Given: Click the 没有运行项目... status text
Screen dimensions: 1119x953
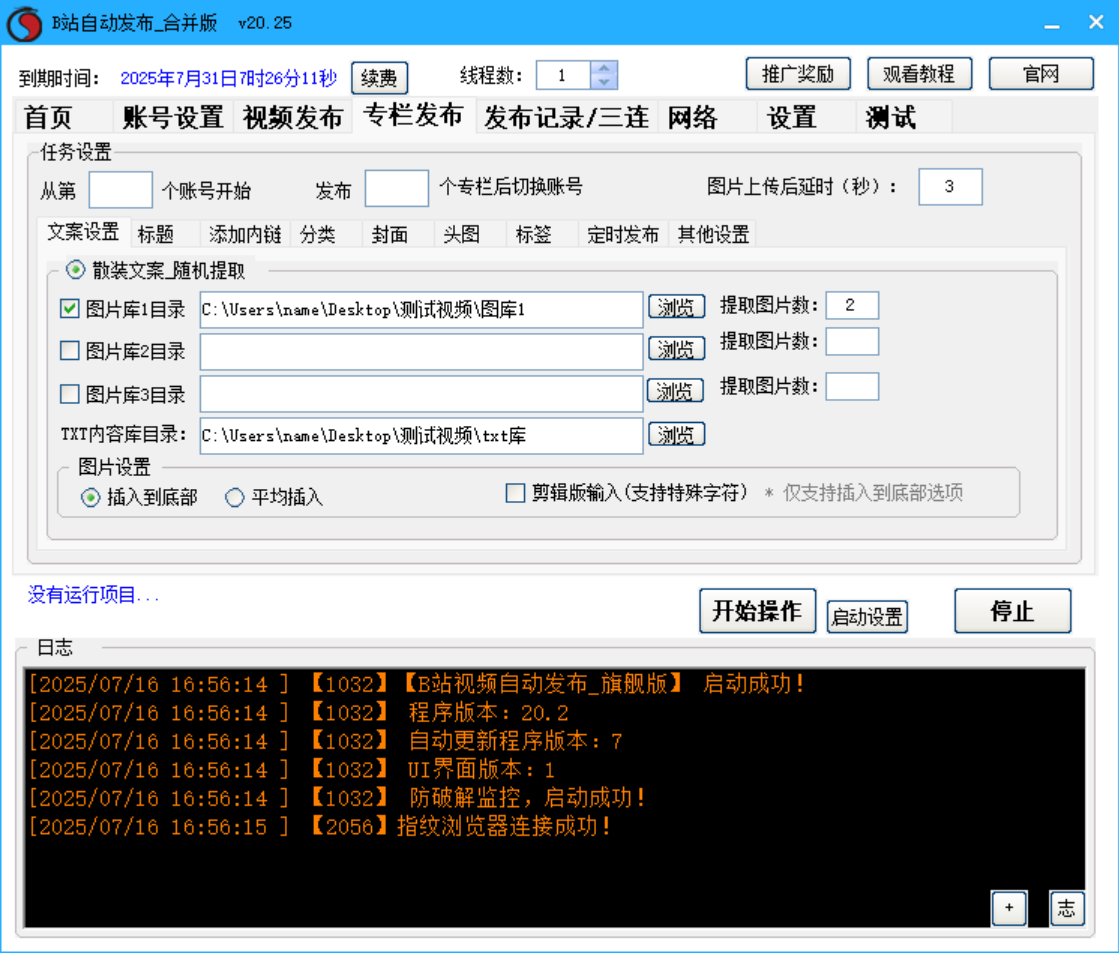Looking at the screenshot, I should point(93,595).
